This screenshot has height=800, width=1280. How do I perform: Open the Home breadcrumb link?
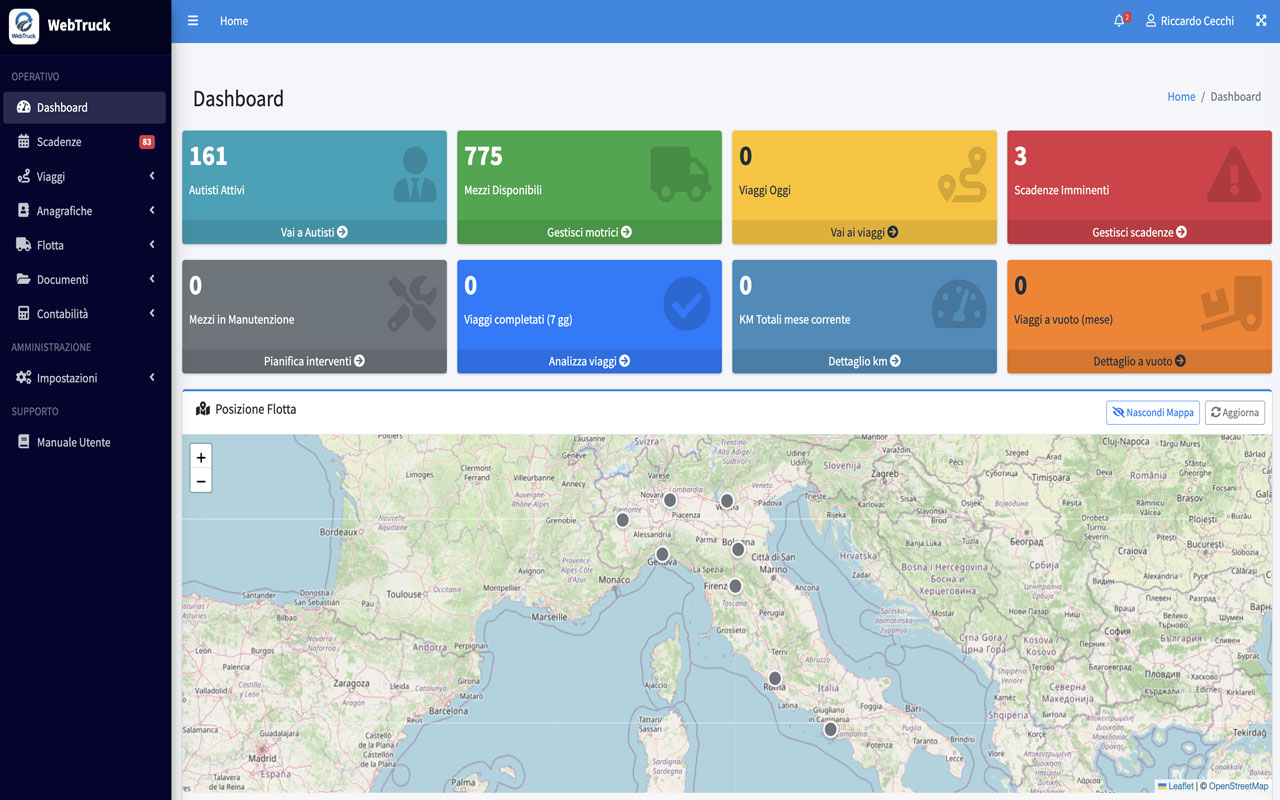1181,96
